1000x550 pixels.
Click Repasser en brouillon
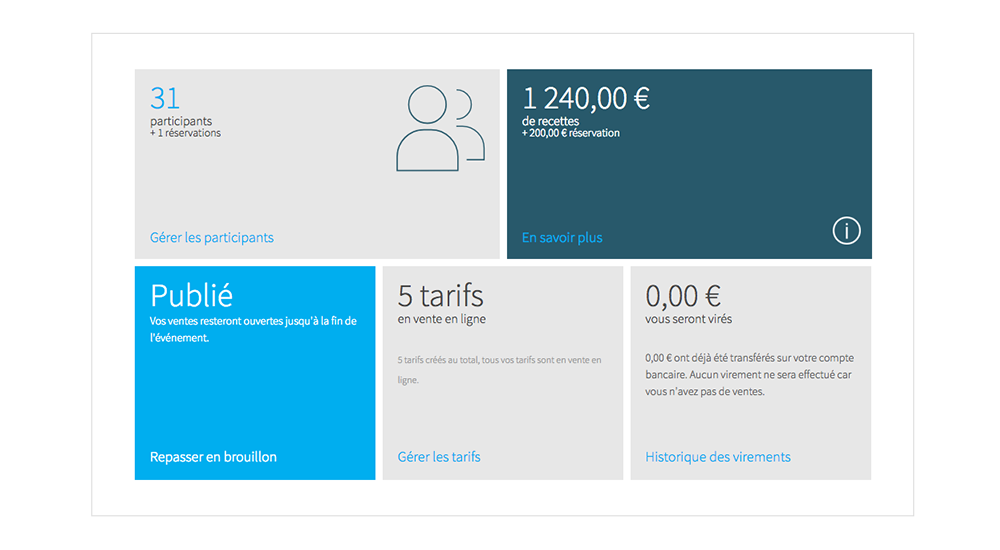[213, 457]
